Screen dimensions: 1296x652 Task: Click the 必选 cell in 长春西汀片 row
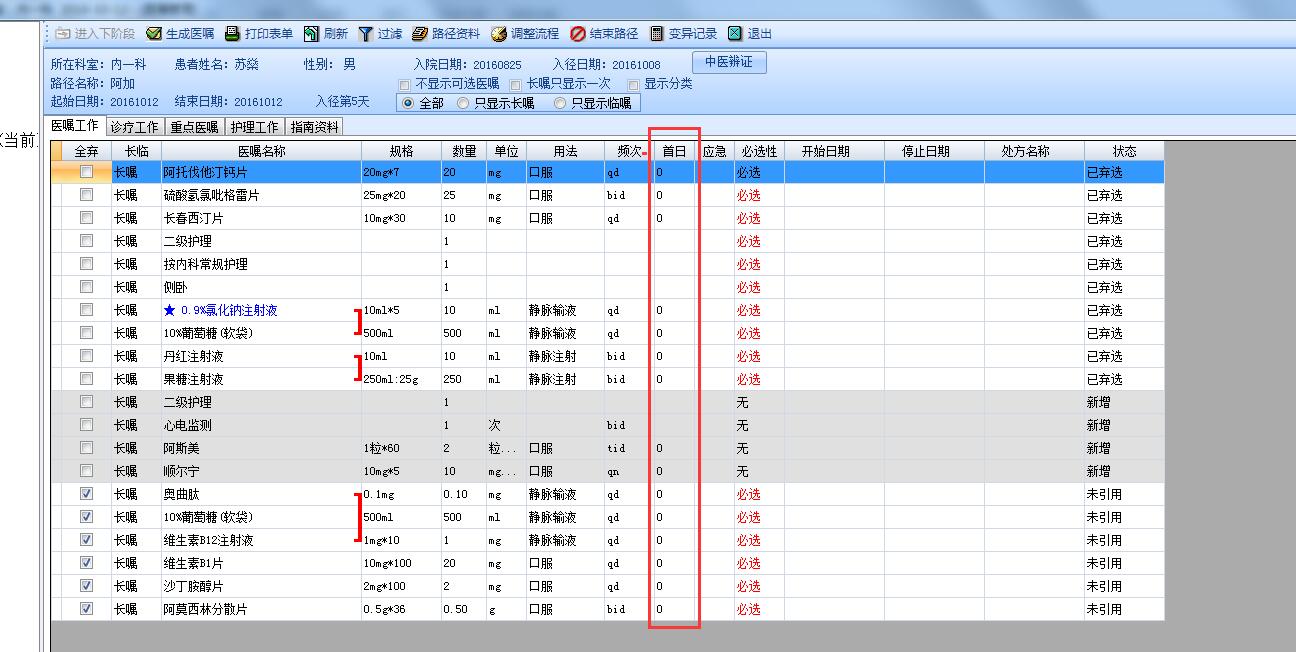pyautogui.click(x=759, y=218)
